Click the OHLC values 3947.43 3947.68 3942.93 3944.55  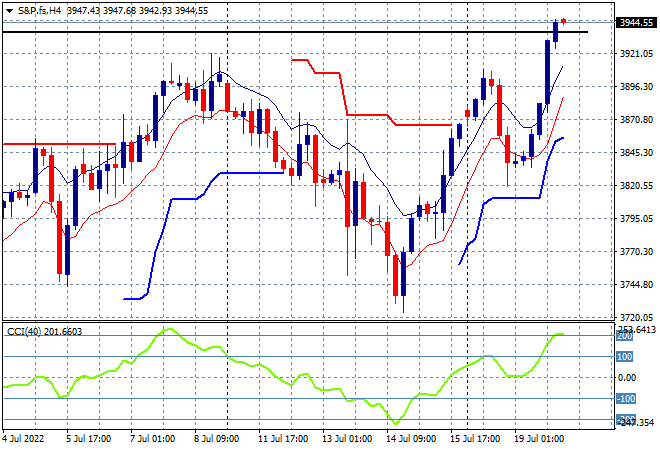click(x=137, y=11)
